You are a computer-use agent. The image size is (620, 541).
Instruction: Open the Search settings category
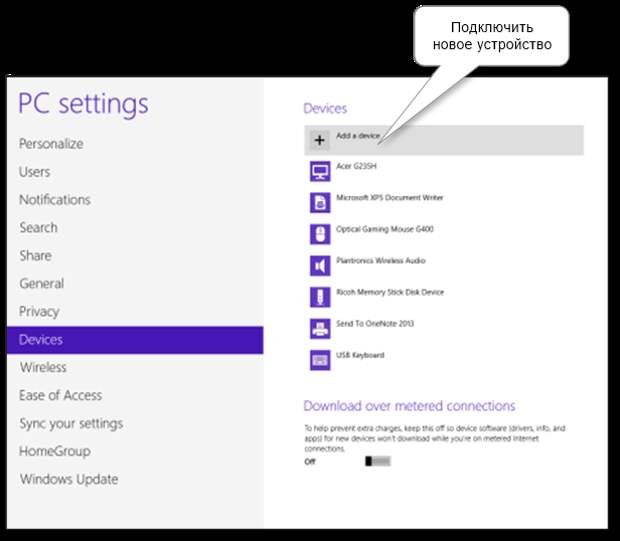(x=38, y=228)
